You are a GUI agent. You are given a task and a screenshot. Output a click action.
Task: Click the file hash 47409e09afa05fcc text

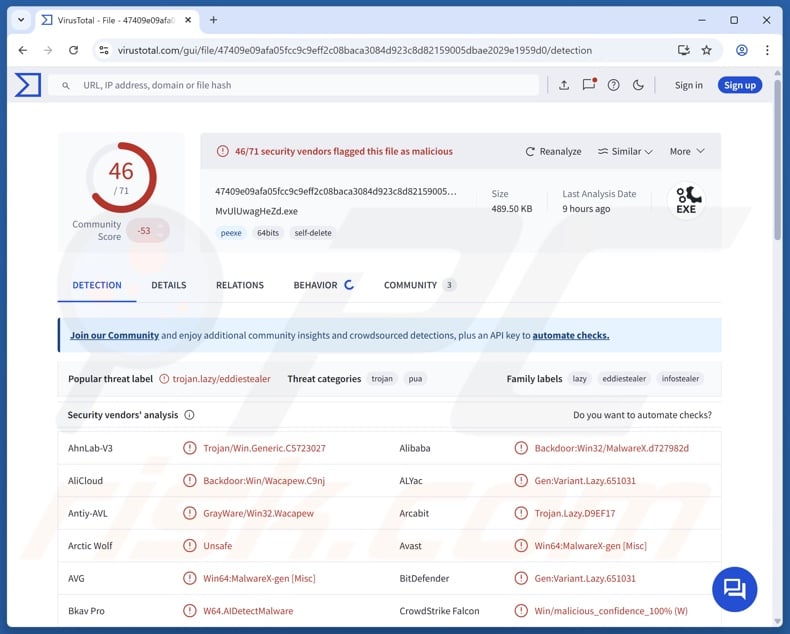336,192
